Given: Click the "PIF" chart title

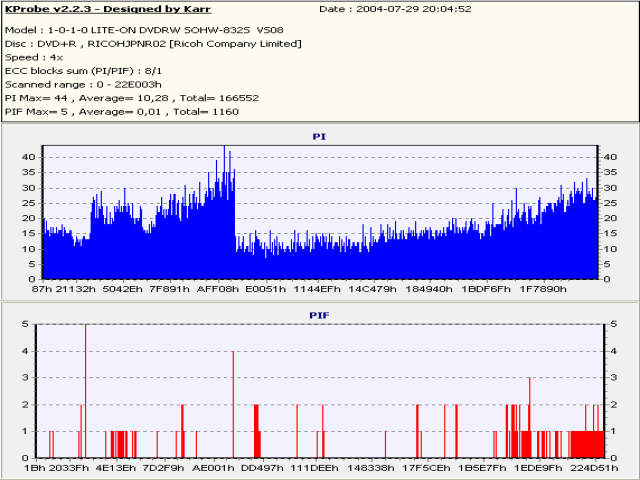Looking at the screenshot, I should click(x=319, y=315).
